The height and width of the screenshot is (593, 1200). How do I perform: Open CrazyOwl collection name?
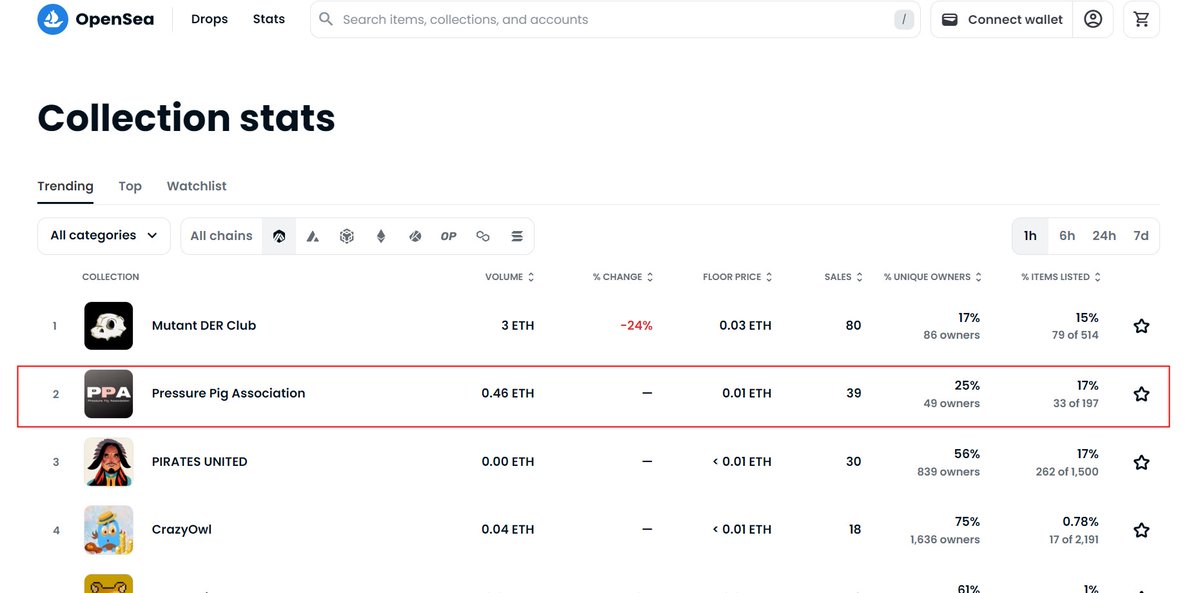click(x=182, y=530)
